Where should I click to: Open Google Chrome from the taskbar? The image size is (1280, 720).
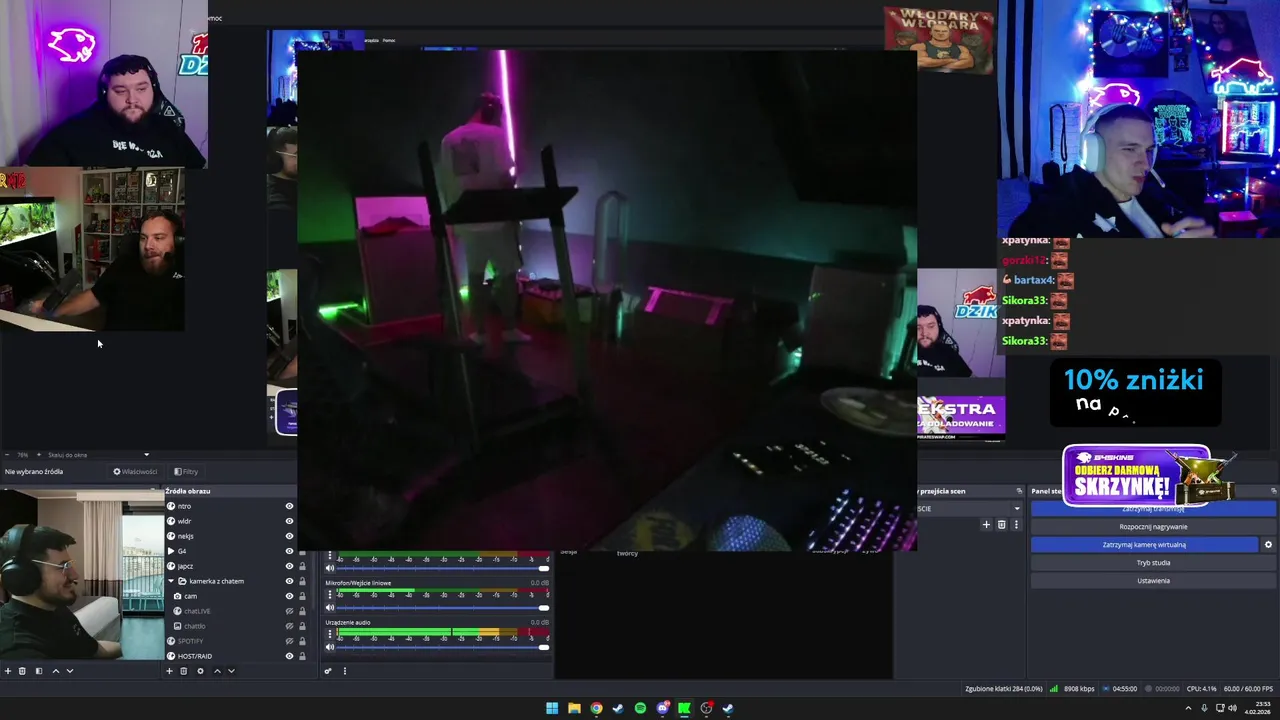(596, 708)
